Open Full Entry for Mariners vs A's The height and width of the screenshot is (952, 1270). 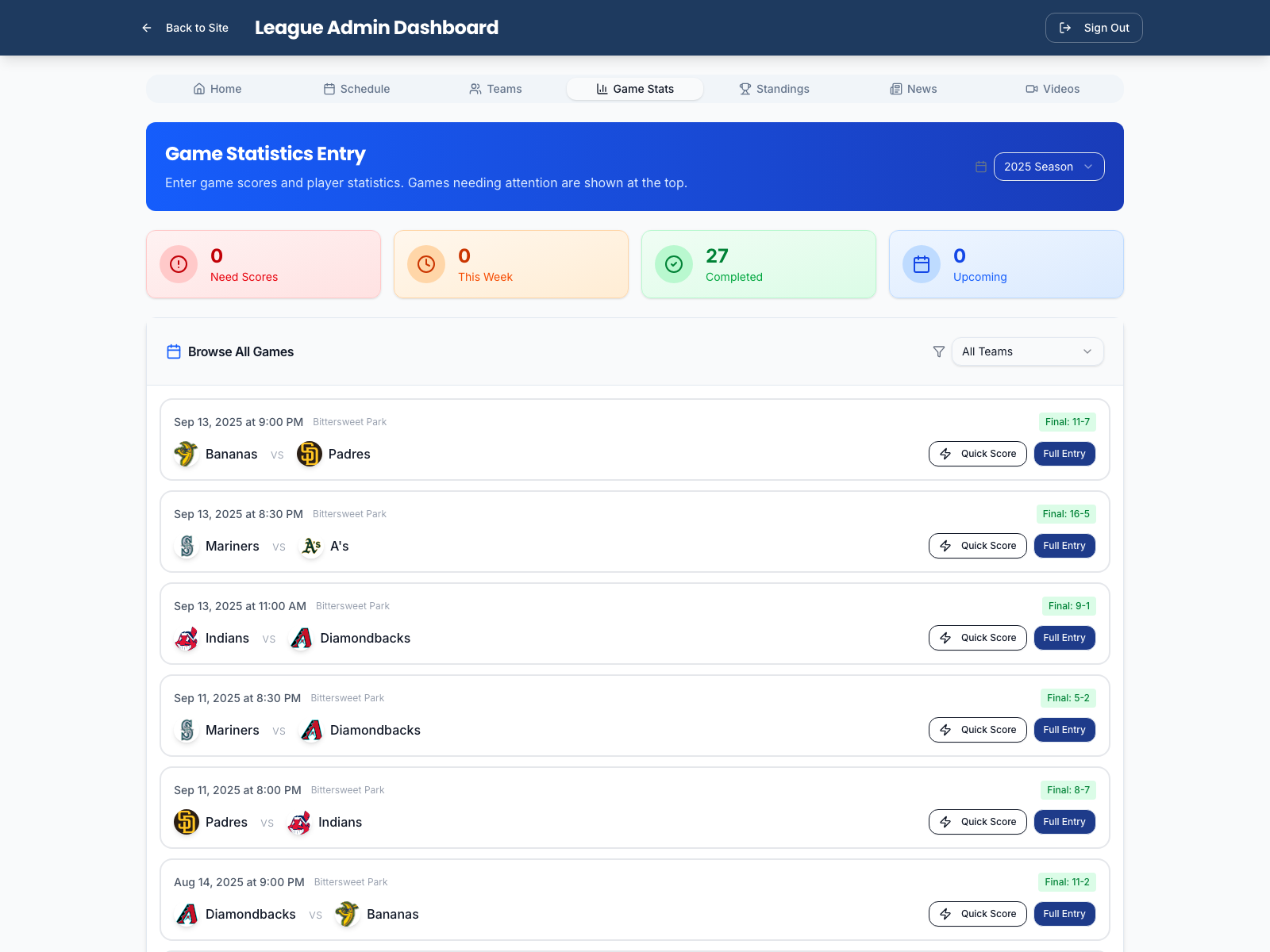click(1064, 546)
